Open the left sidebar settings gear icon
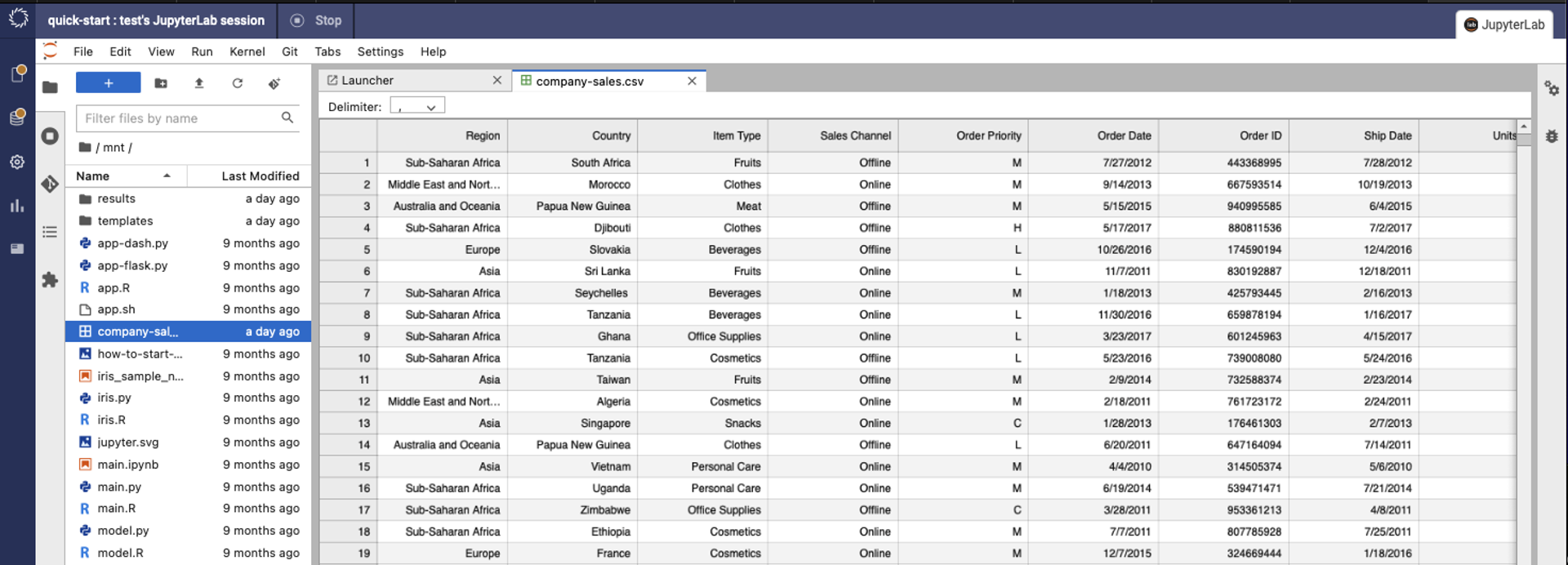Image resolution: width=1568 pixels, height=565 pixels. [17, 162]
